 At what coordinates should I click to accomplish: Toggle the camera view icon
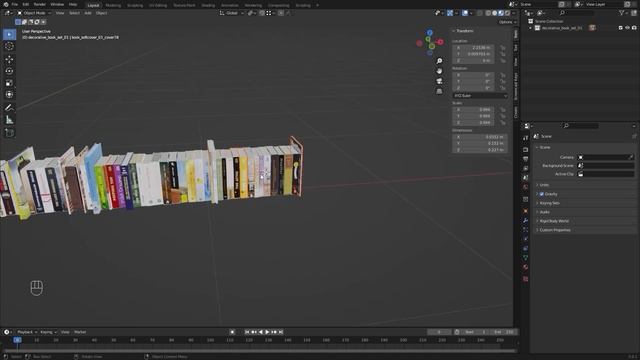(x=439, y=81)
